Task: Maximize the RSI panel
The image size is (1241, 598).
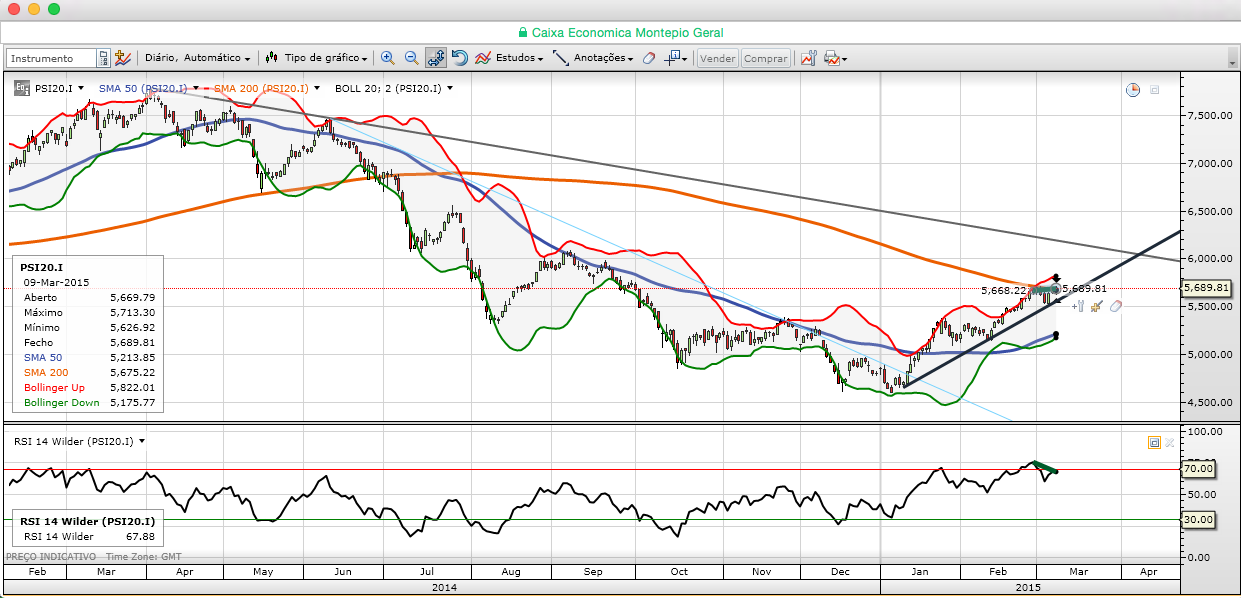Action: tap(1153, 441)
